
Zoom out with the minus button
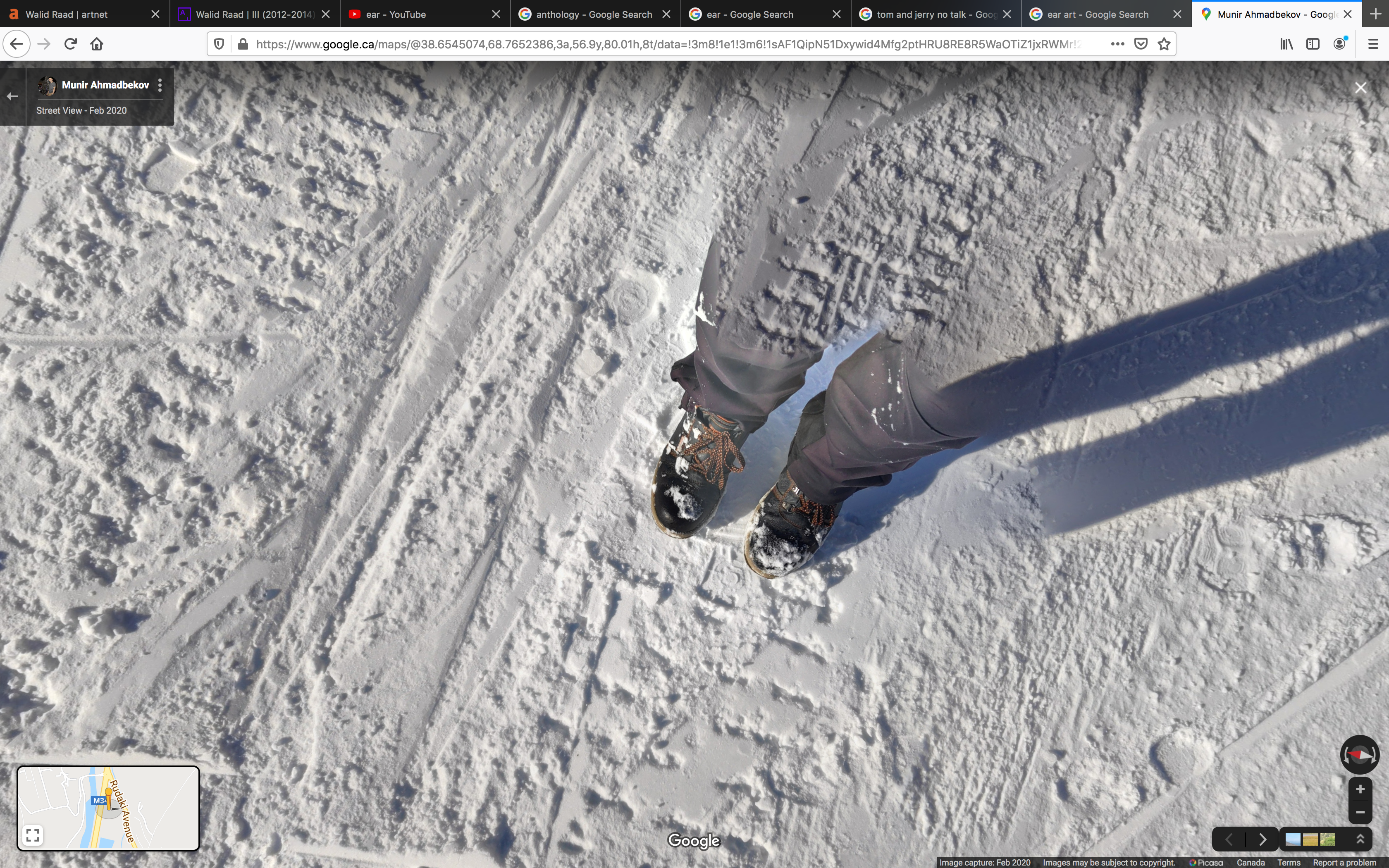click(x=1360, y=812)
